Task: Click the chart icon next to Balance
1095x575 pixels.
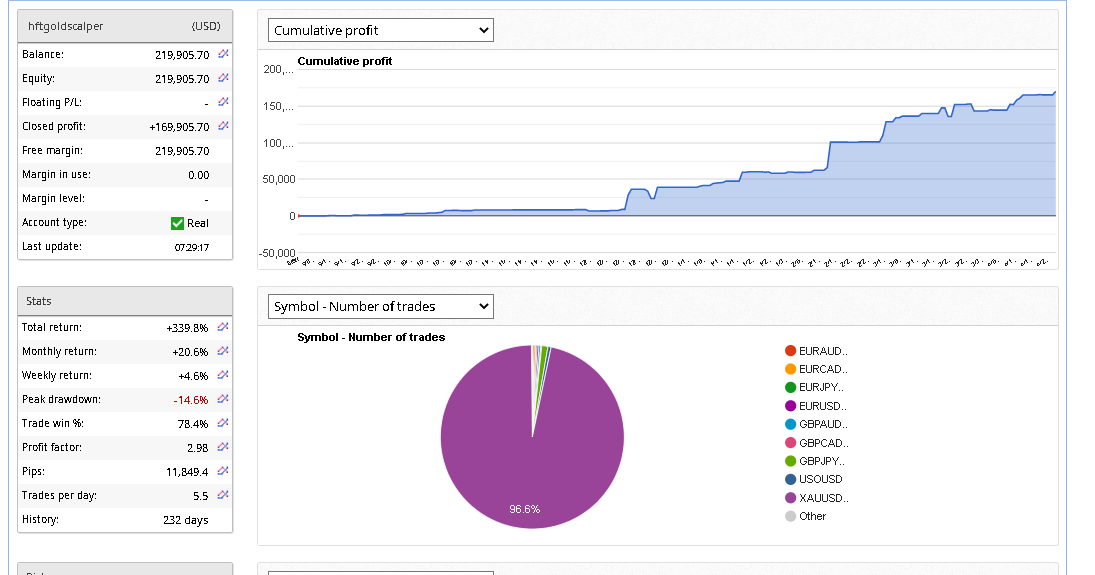Action: coord(223,54)
